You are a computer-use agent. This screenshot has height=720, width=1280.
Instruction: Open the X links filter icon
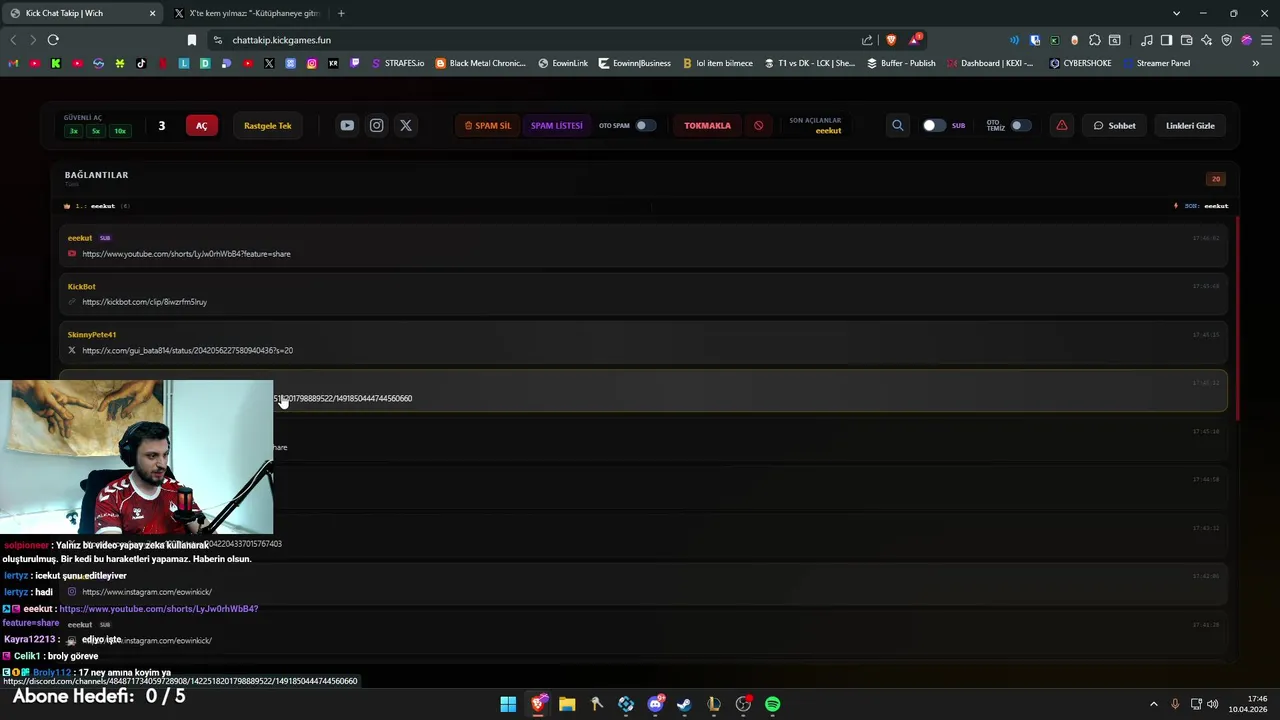coord(405,125)
